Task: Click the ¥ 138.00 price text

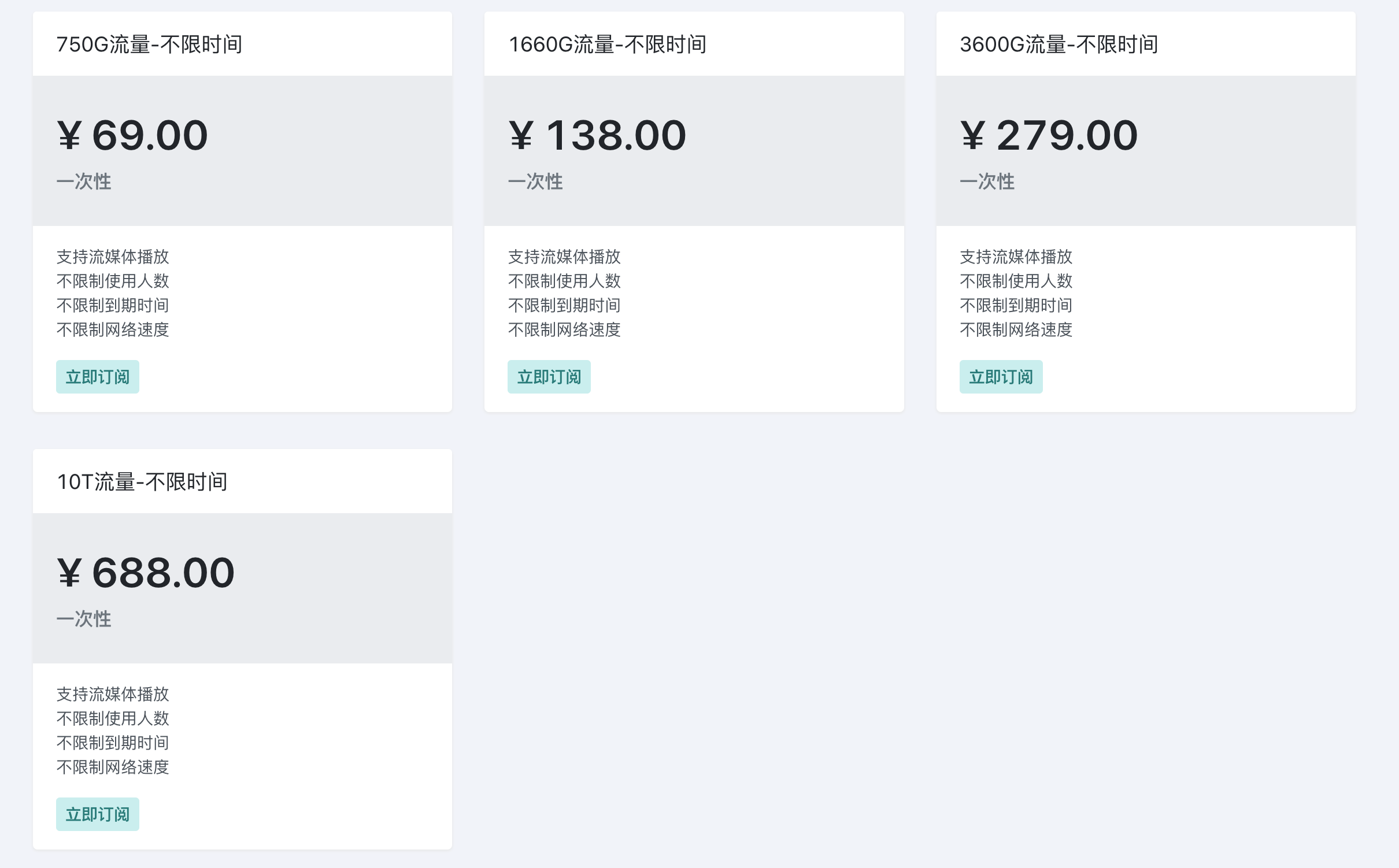Action: point(597,136)
